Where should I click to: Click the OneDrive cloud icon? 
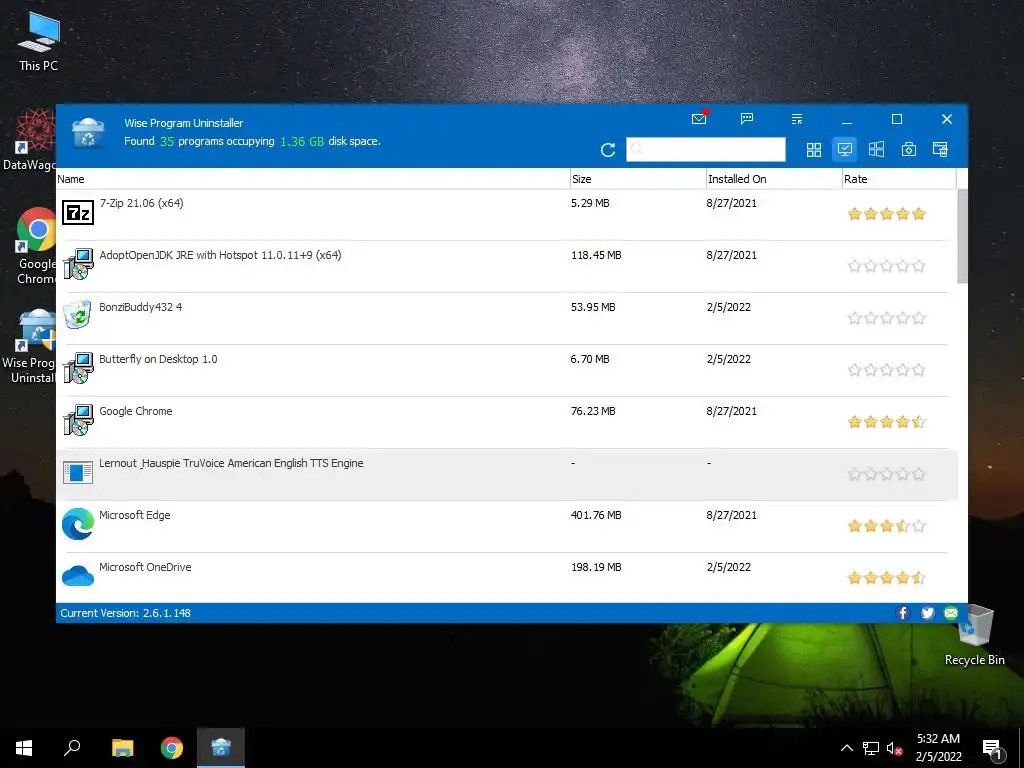78,576
